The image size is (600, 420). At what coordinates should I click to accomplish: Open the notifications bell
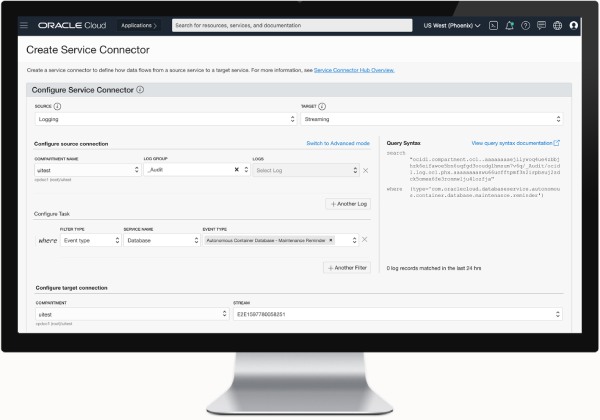coord(509,26)
